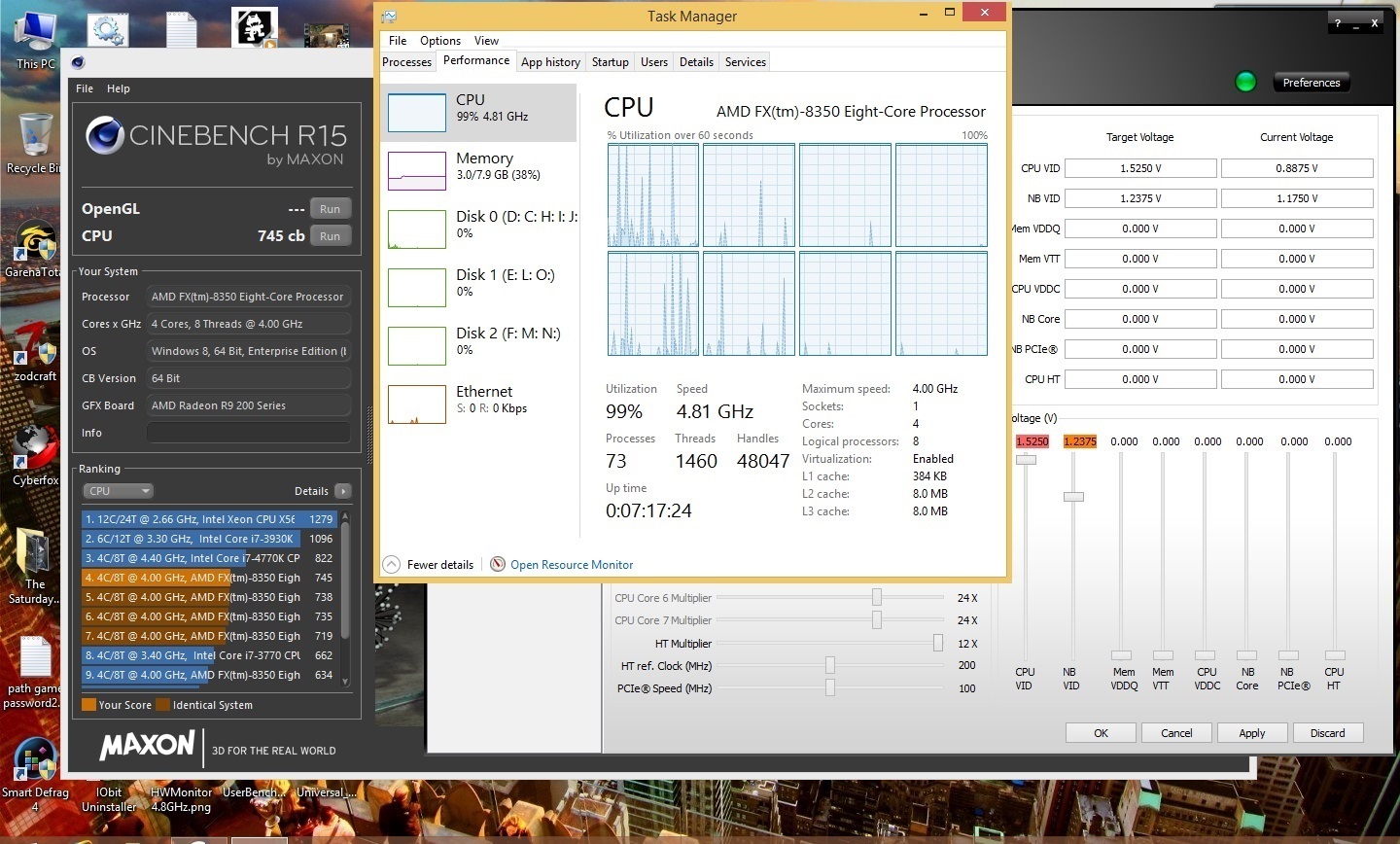Open the Help menu in Cinebench

pos(118,88)
